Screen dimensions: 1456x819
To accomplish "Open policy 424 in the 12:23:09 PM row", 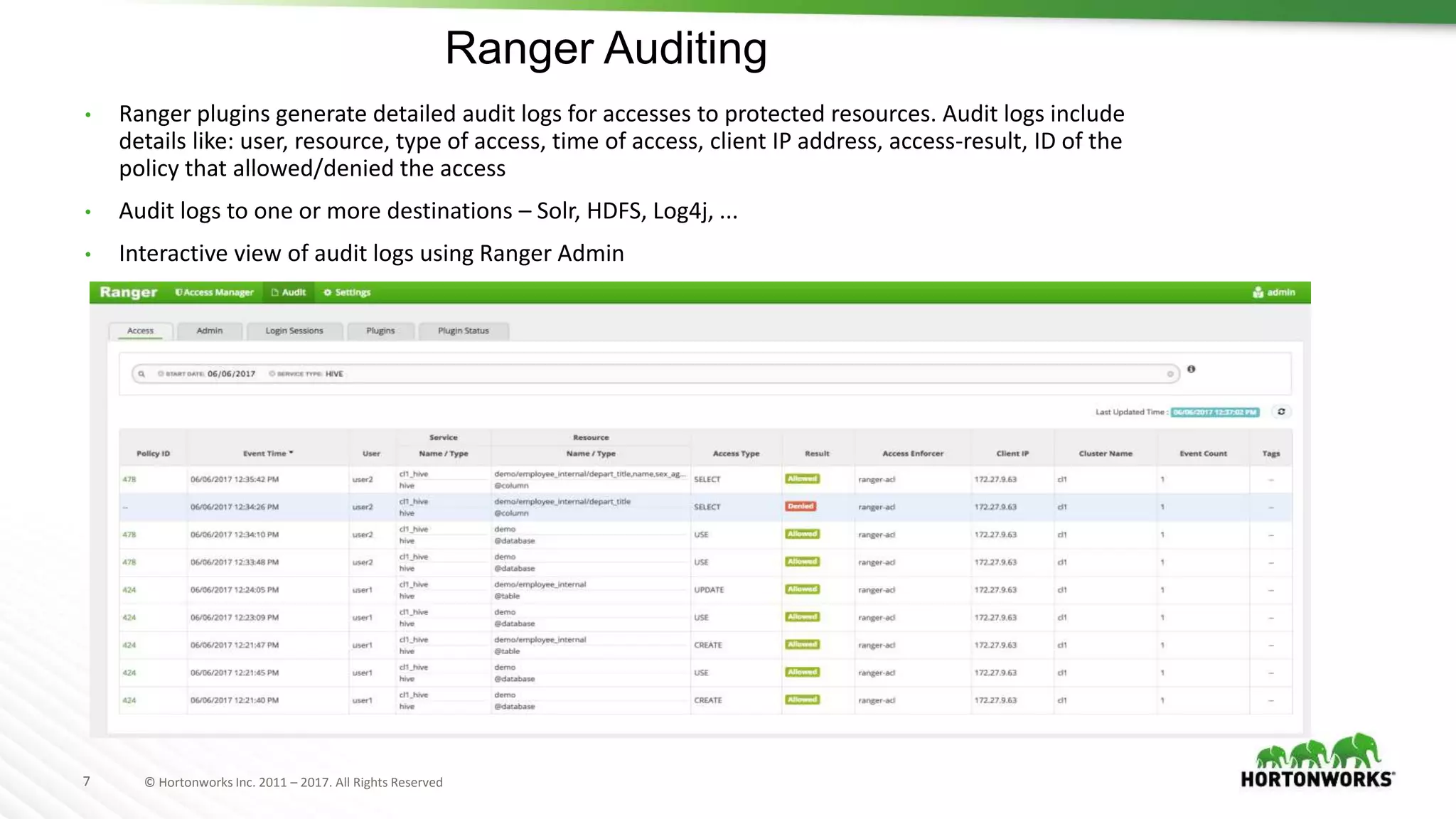I will pyautogui.click(x=129, y=618).
